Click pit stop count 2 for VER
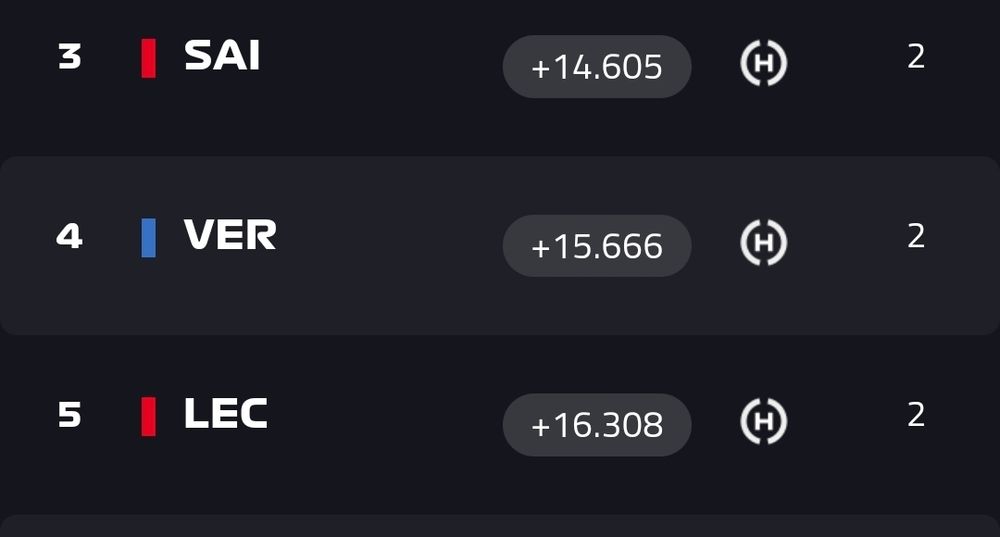The height and width of the screenshot is (537, 1000). 916,236
